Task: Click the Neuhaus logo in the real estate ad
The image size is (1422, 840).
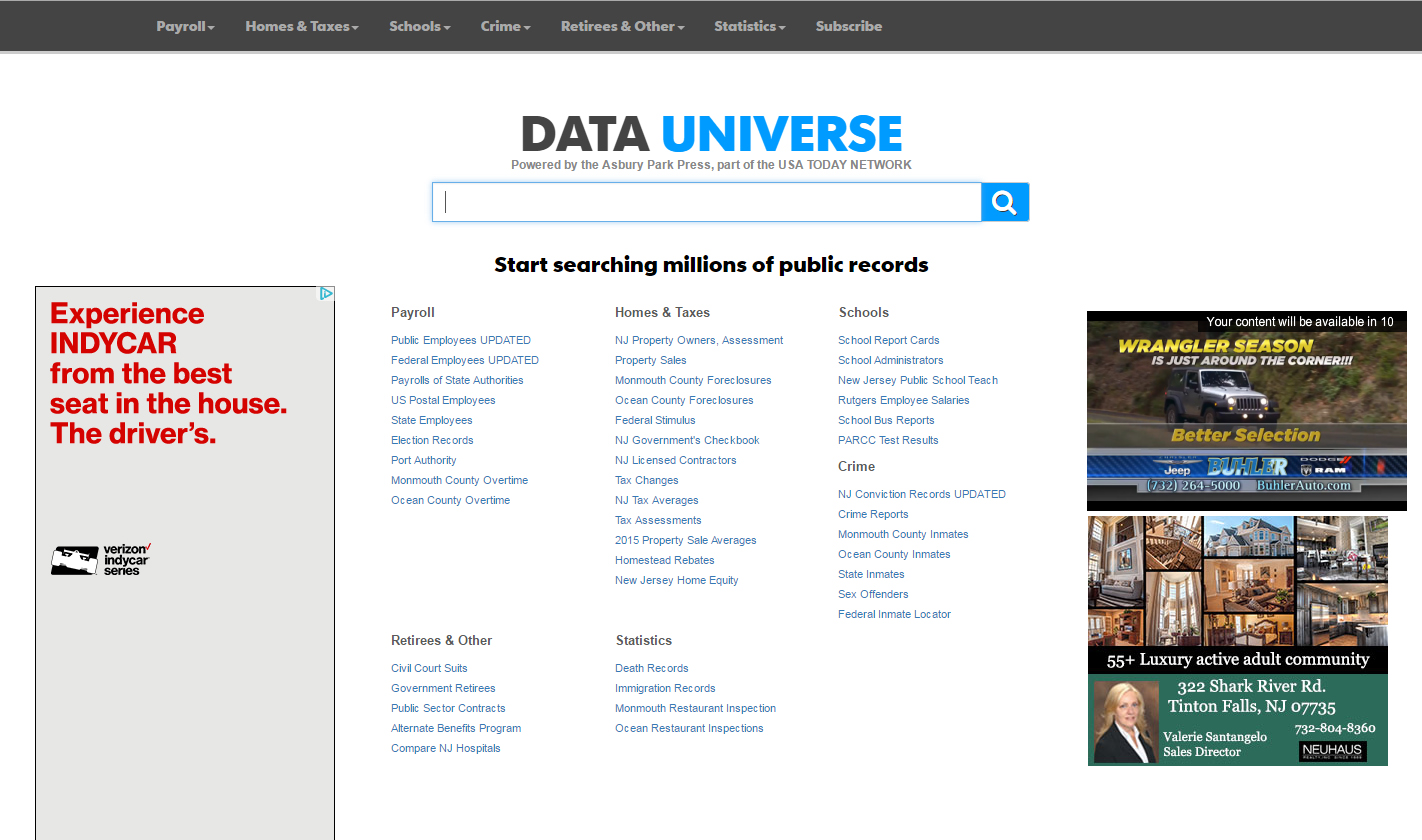Action: point(1332,751)
